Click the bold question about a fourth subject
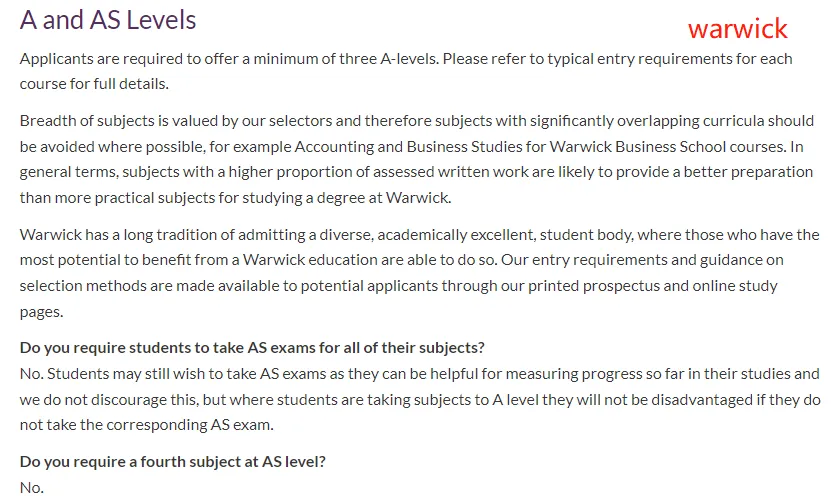The image size is (831, 496). pos(172,462)
